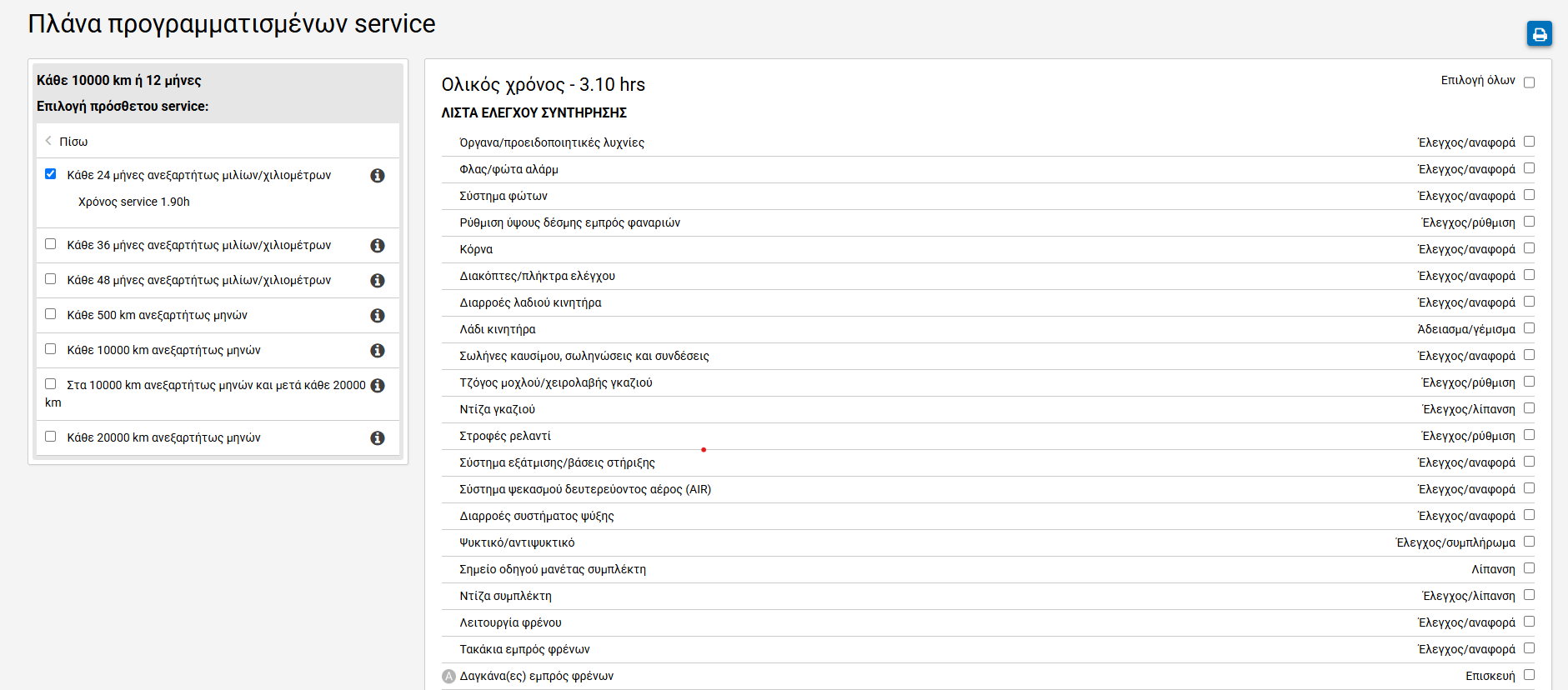
Task: Select the Κάθε 500 km checkbox
Action: point(51,314)
